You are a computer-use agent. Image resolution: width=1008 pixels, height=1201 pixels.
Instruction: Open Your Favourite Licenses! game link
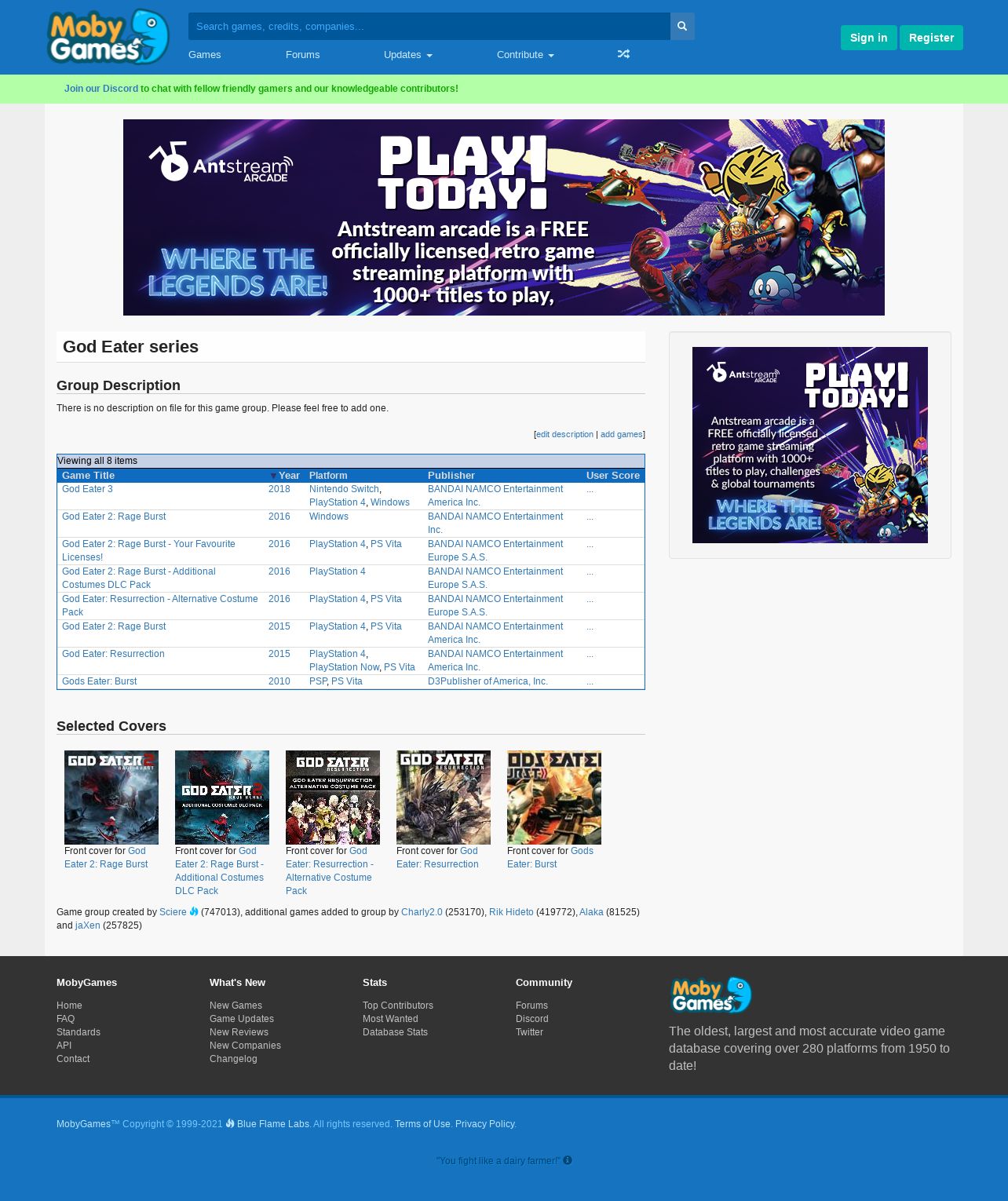(148, 550)
